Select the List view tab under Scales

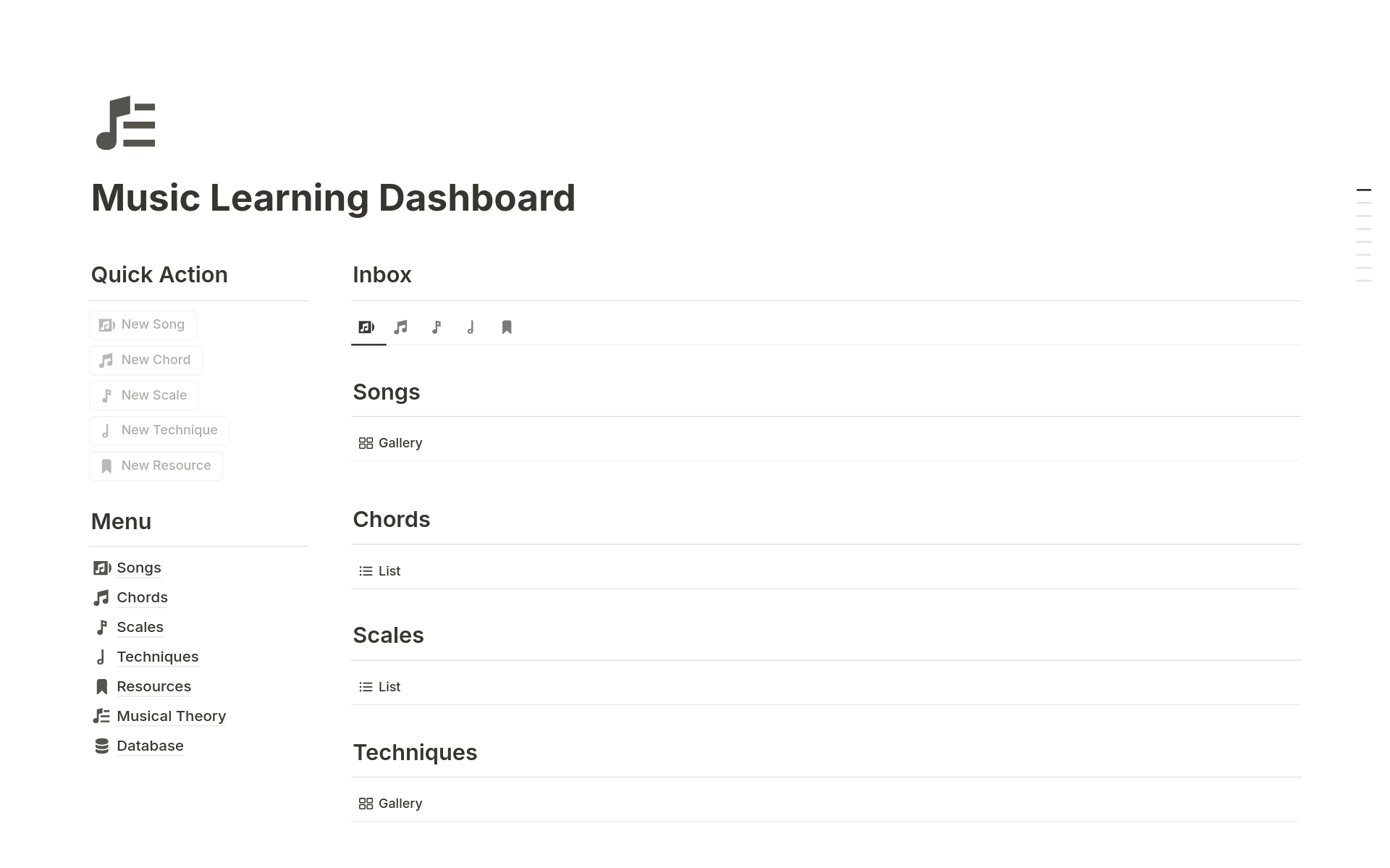(x=380, y=687)
